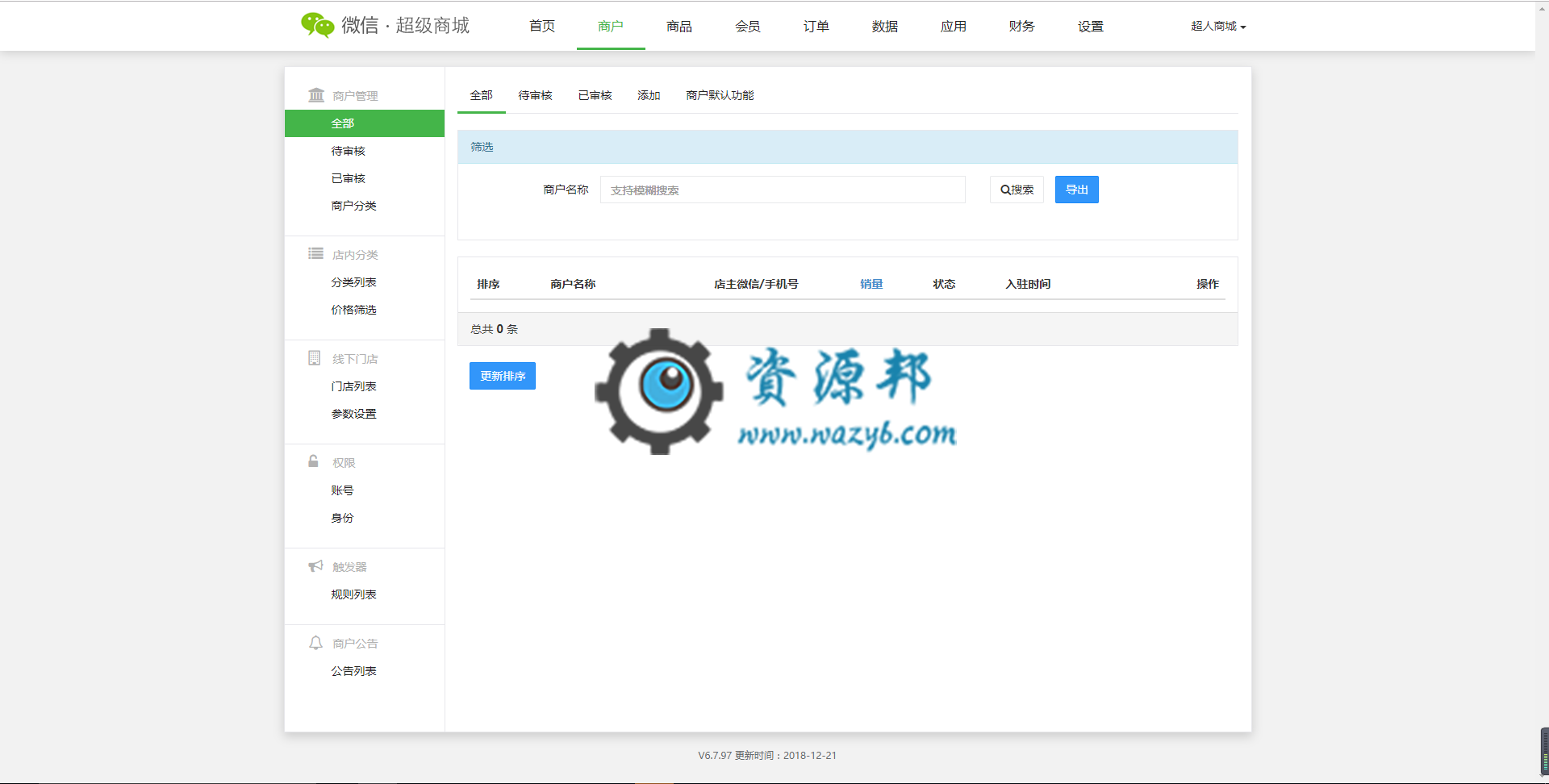Switch to the 添加 tab
This screenshot has height=784, width=1549.
pos(649,95)
